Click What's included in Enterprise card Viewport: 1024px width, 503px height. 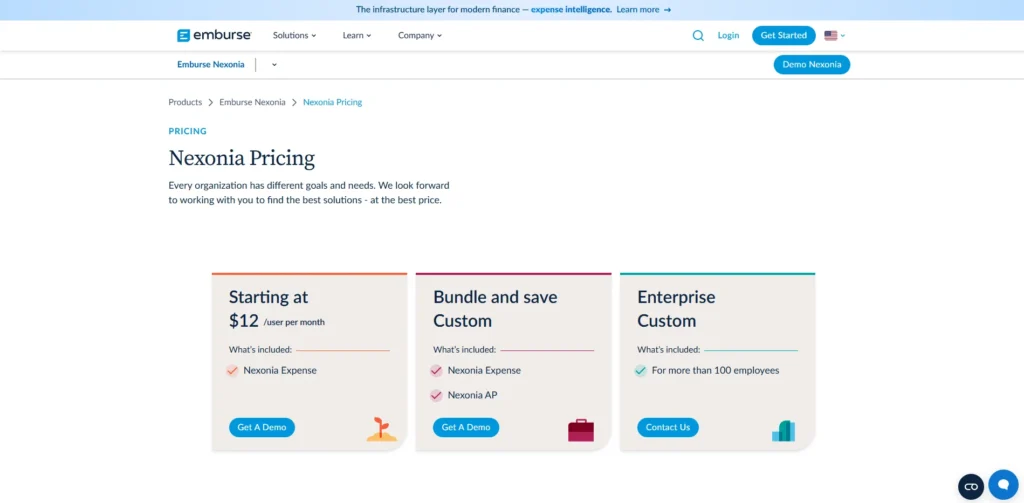click(x=669, y=349)
